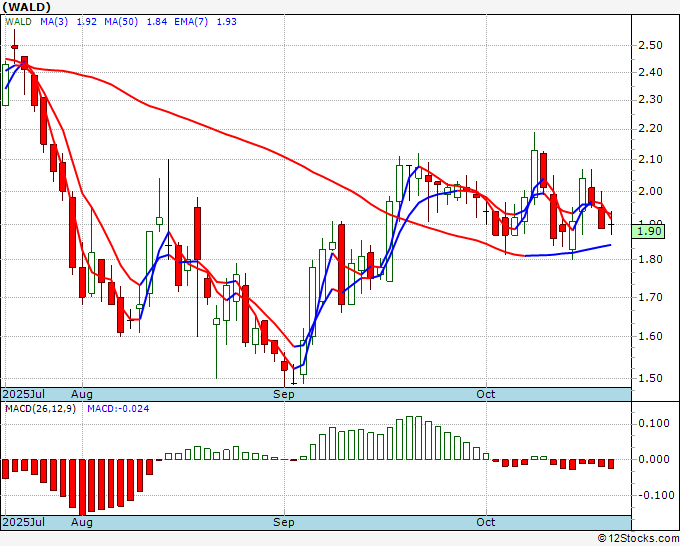
Task: Click the 0.100 MACD axis label
Action: (654, 423)
